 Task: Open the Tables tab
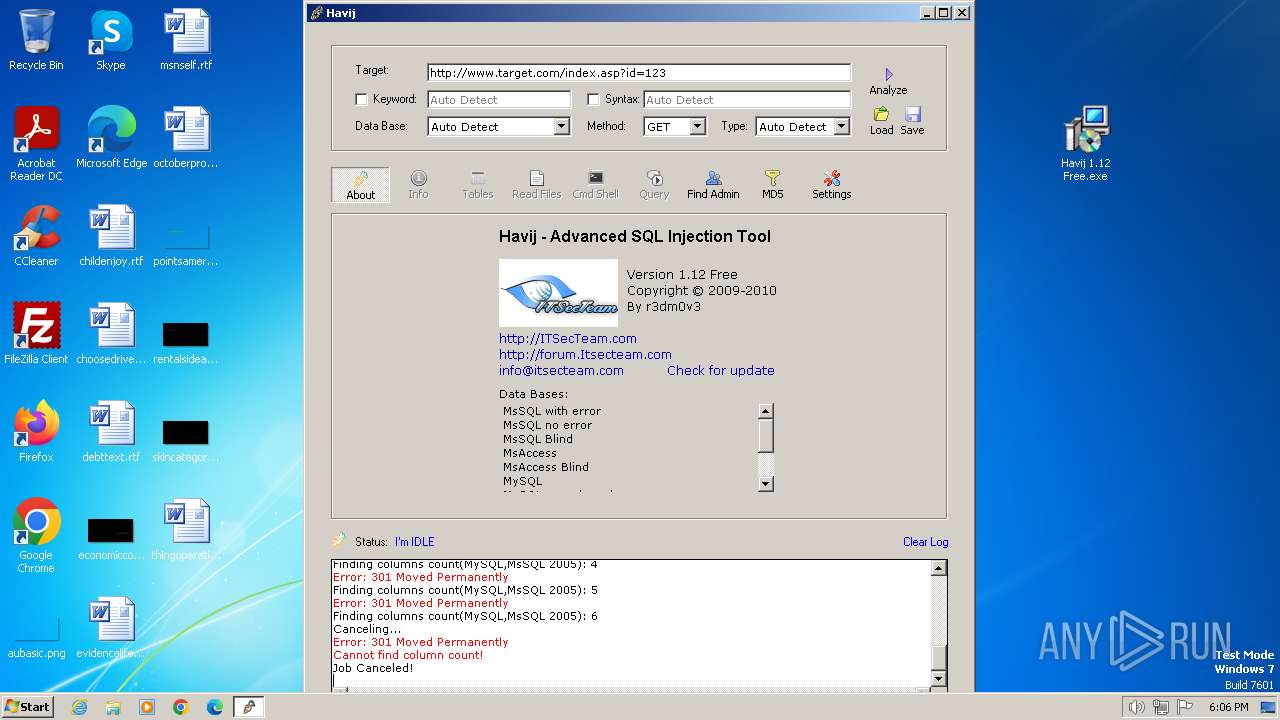click(x=478, y=185)
